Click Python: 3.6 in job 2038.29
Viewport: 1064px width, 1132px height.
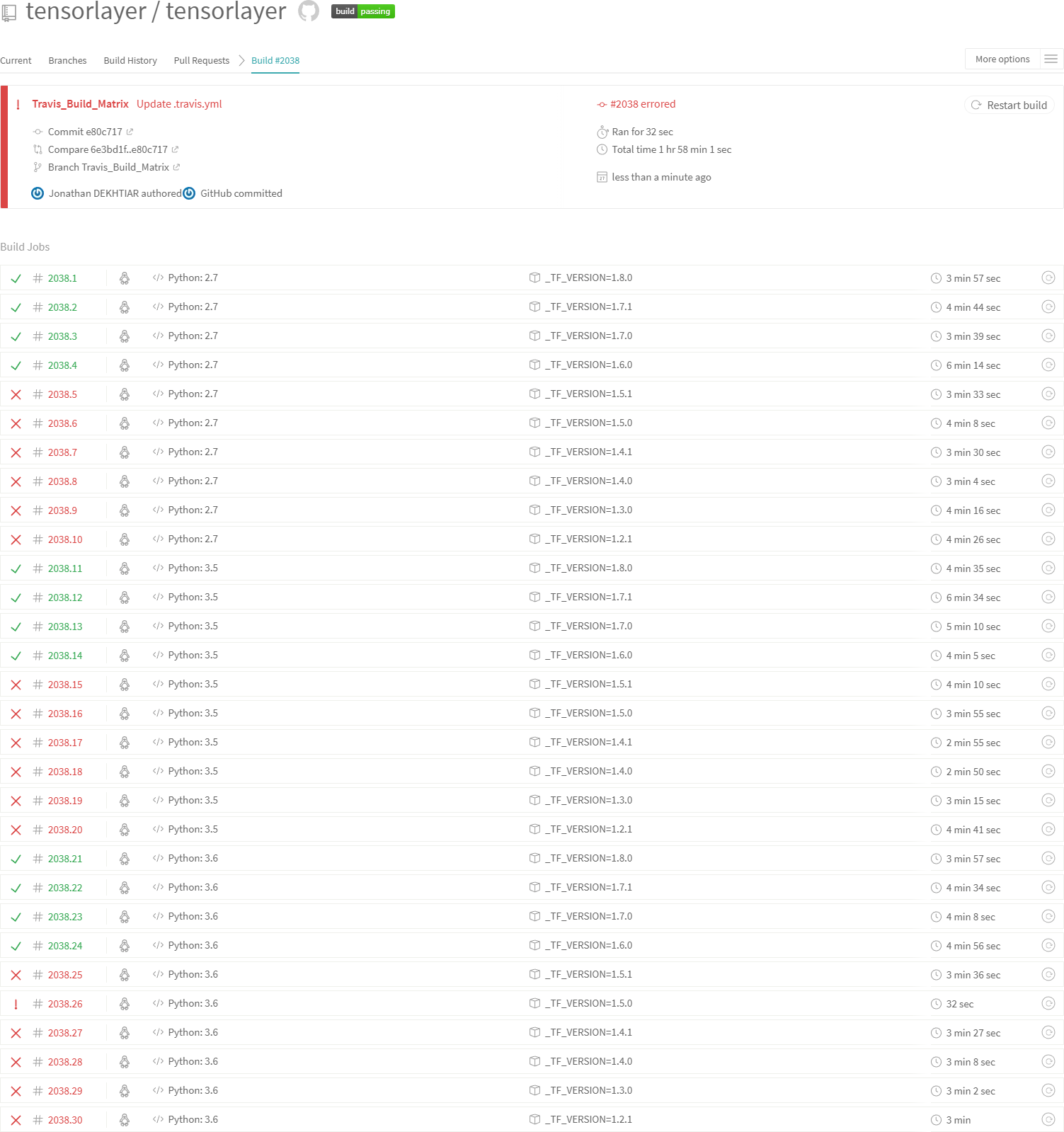click(x=193, y=1090)
